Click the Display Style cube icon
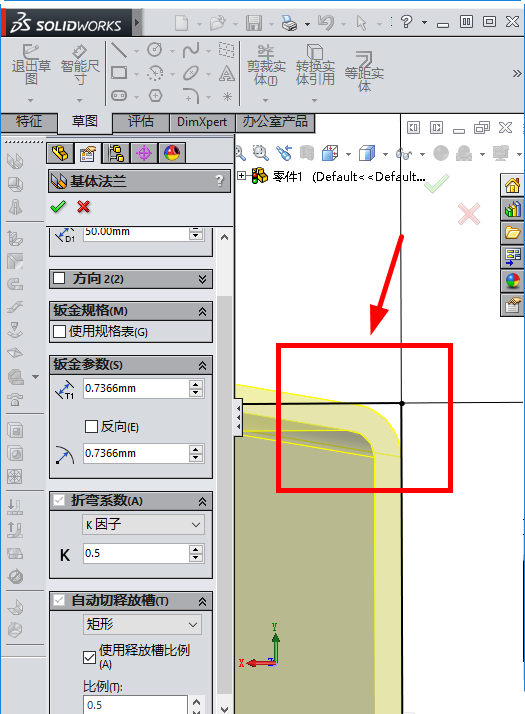The height and width of the screenshot is (714, 525). pyautogui.click(x=367, y=153)
